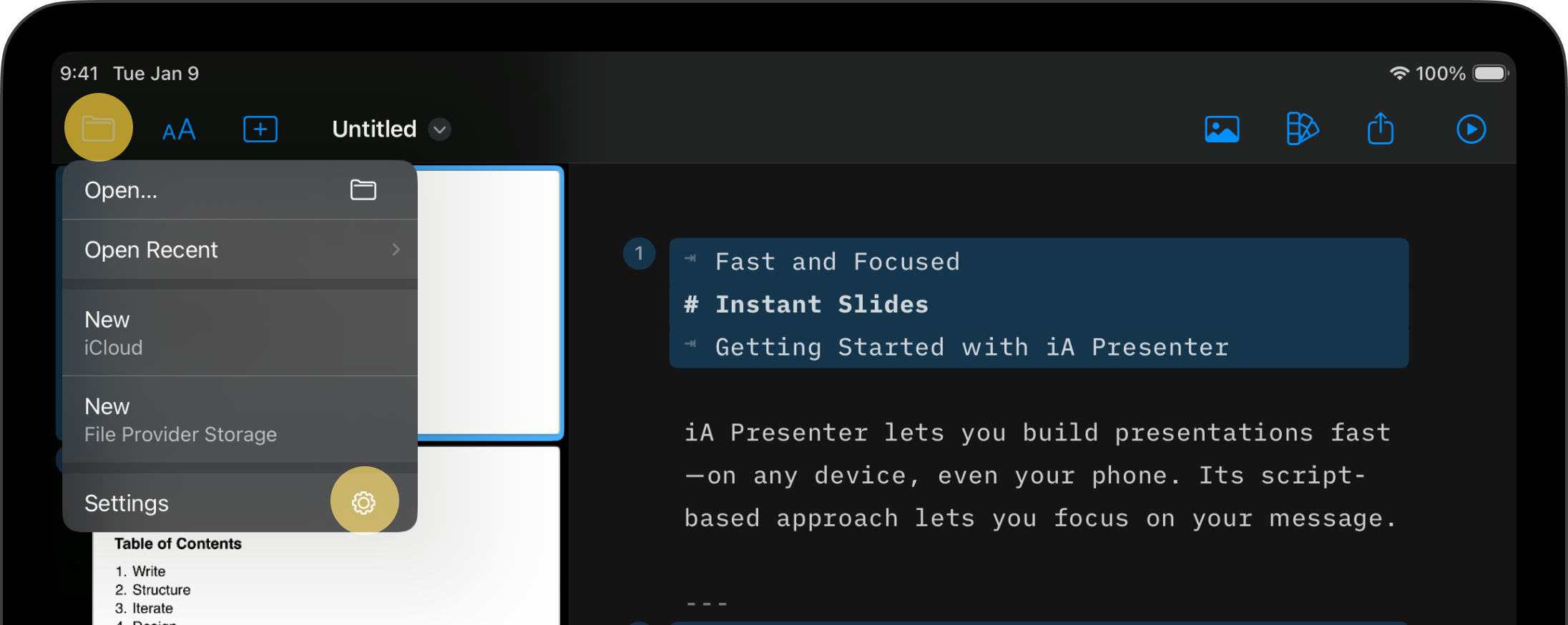Click the Instant Slides heading line

pos(823,305)
